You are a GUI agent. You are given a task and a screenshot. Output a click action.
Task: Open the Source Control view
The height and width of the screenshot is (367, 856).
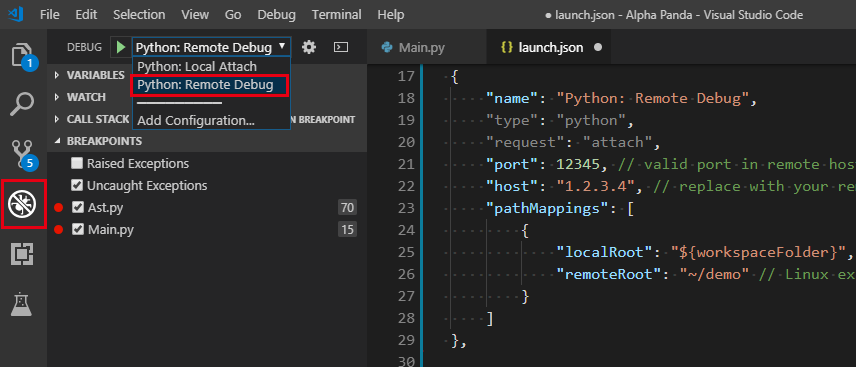[23, 153]
